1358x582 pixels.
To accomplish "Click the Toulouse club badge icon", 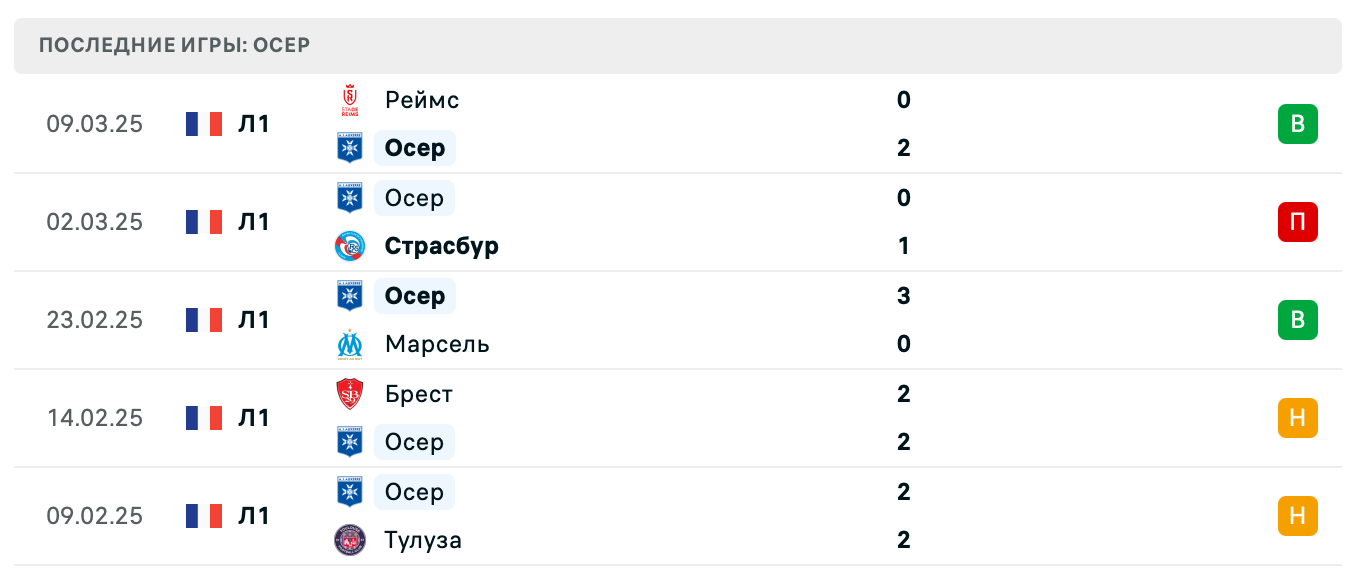I will pyautogui.click(x=349, y=540).
